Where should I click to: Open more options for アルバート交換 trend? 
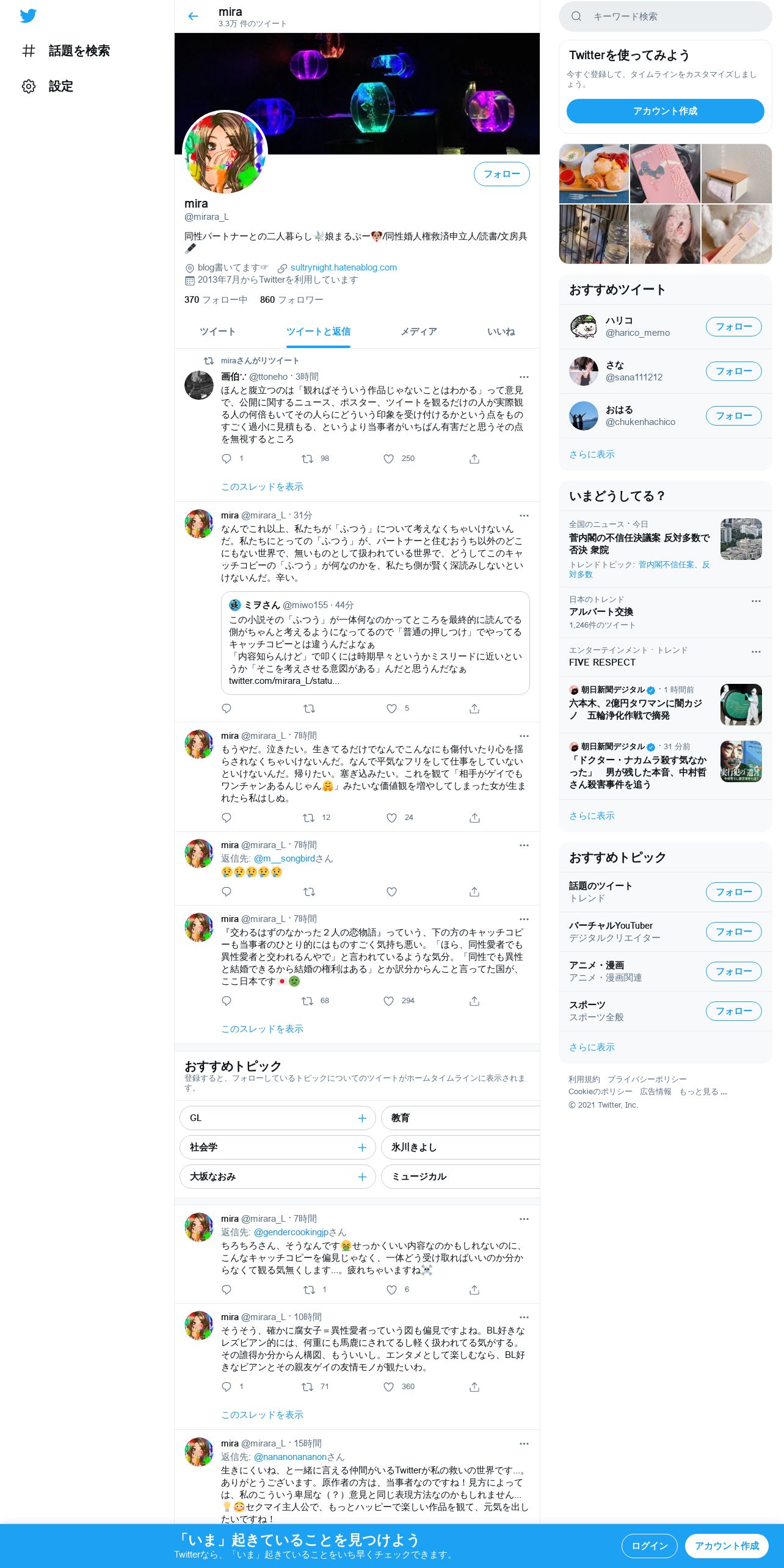coord(756,601)
